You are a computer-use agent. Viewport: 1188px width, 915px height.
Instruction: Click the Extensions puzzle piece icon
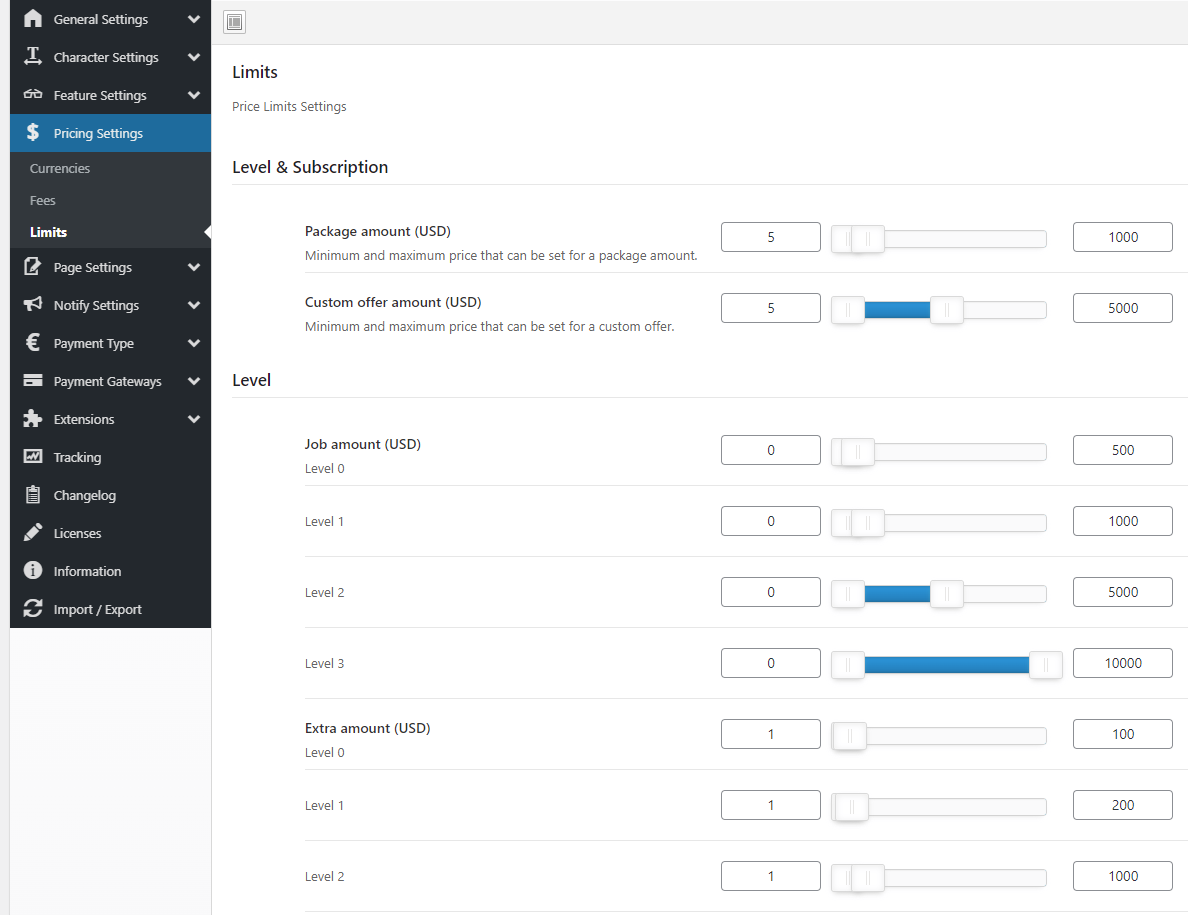33,418
